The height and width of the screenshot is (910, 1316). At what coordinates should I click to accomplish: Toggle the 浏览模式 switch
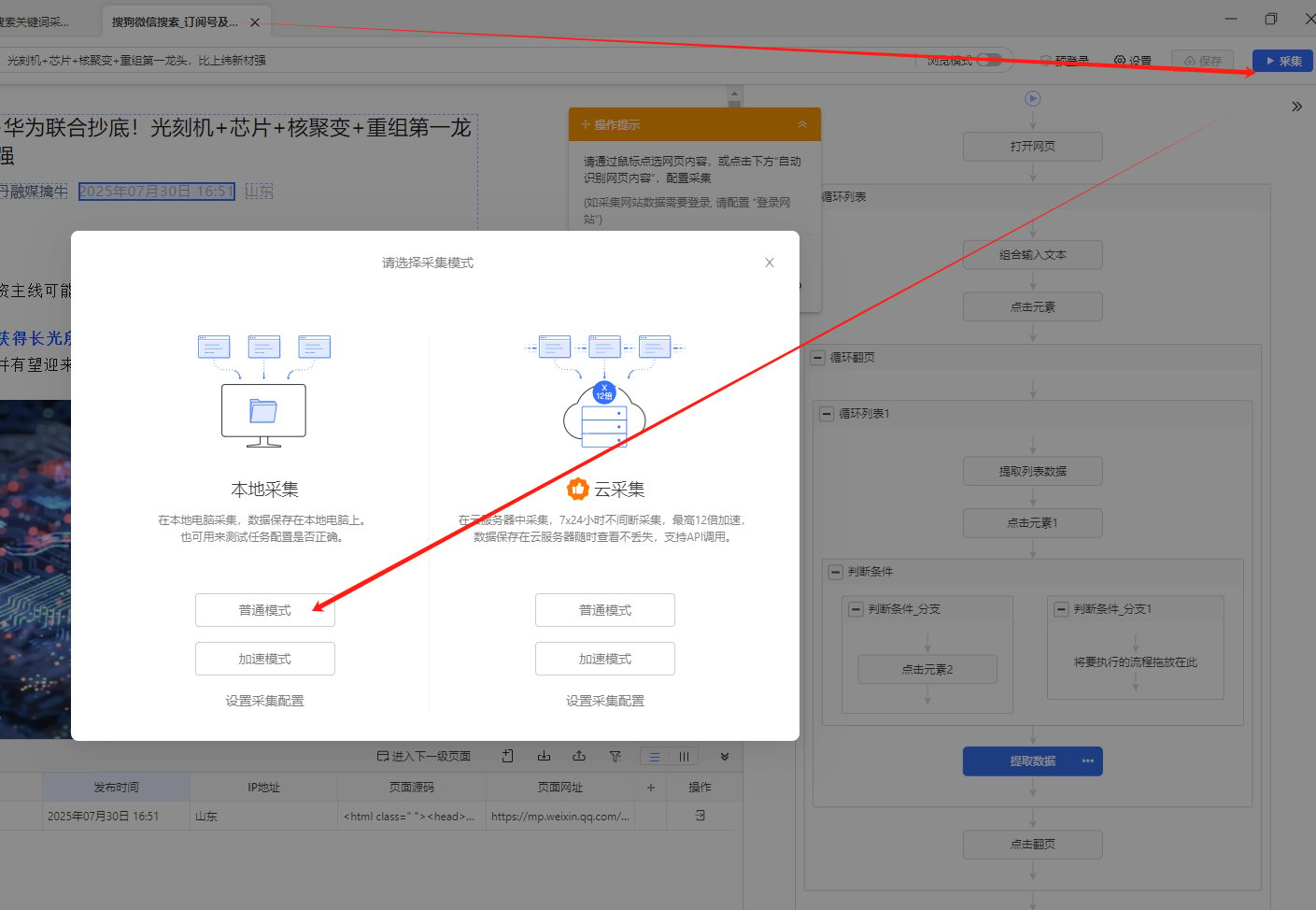click(989, 61)
